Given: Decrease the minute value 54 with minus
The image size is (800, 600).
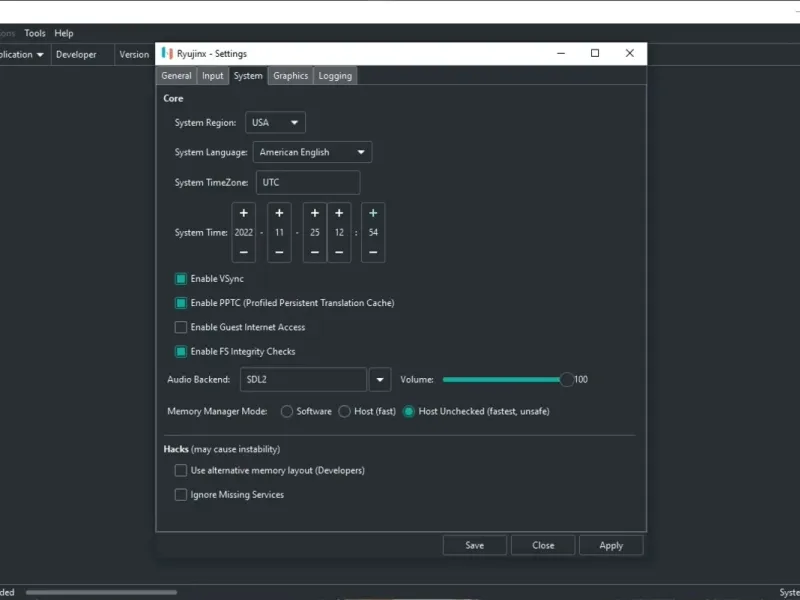Looking at the screenshot, I should tap(373, 252).
